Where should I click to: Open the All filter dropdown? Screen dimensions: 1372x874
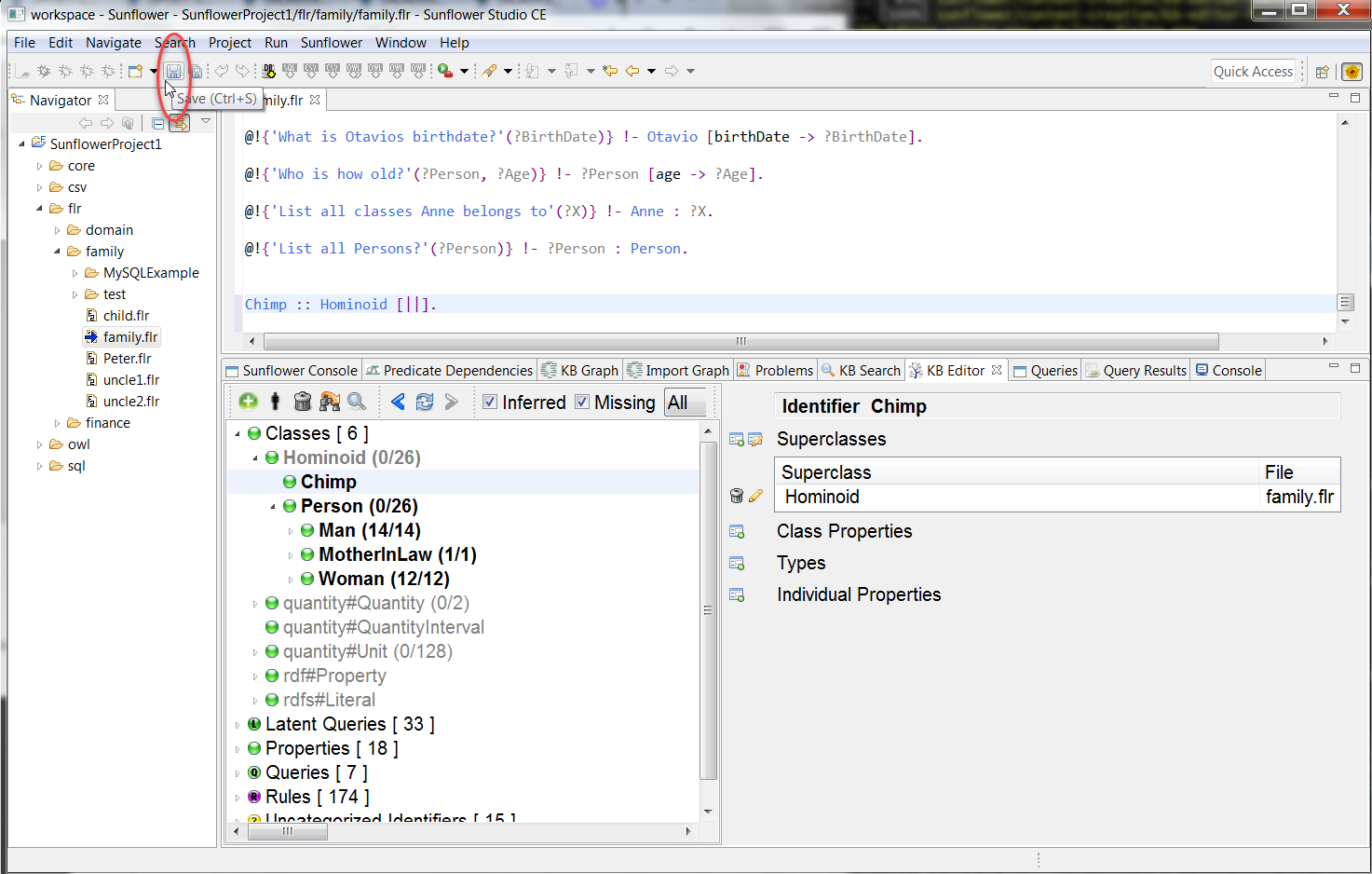click(686, 403)
